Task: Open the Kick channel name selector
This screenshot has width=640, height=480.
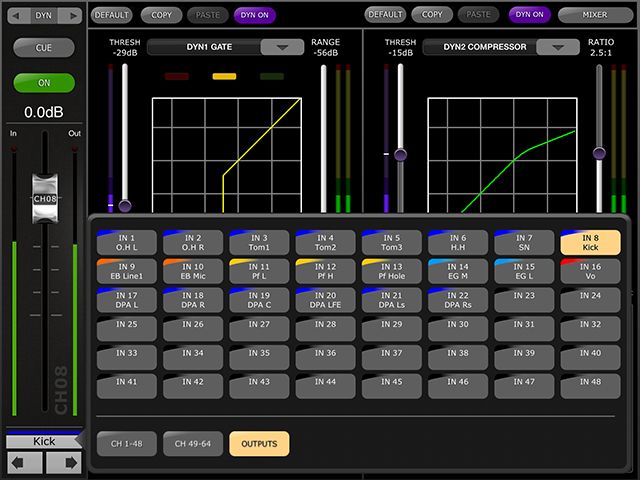Action: point(43,441)
